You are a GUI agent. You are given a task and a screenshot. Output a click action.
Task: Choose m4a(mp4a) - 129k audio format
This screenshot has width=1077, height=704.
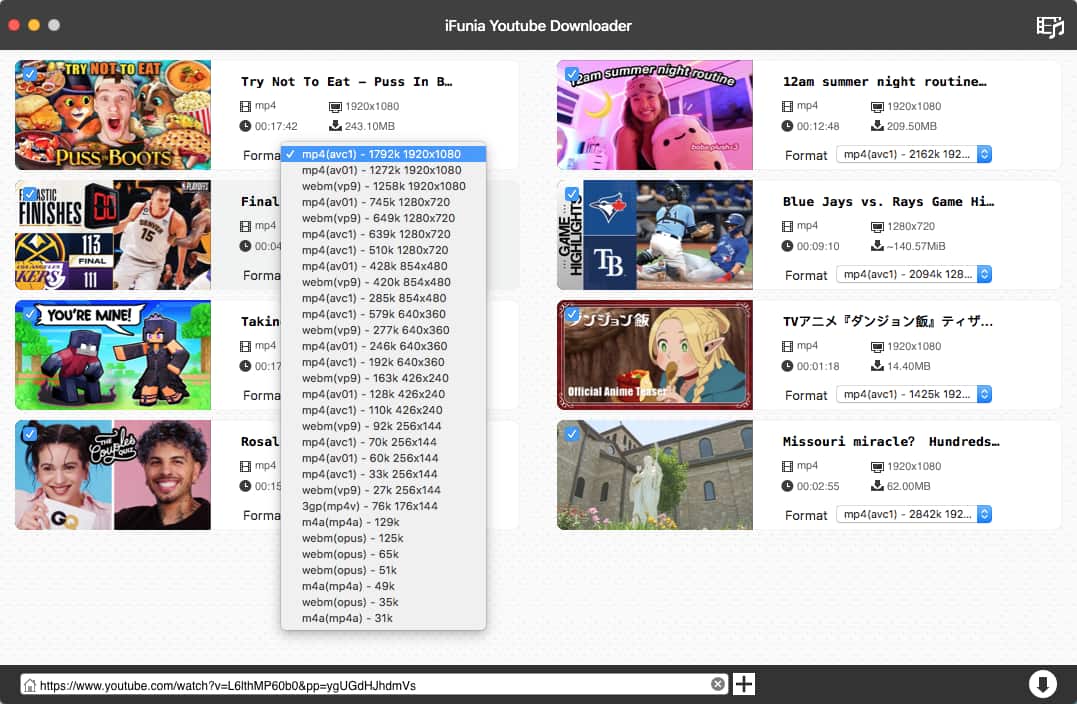350,522
